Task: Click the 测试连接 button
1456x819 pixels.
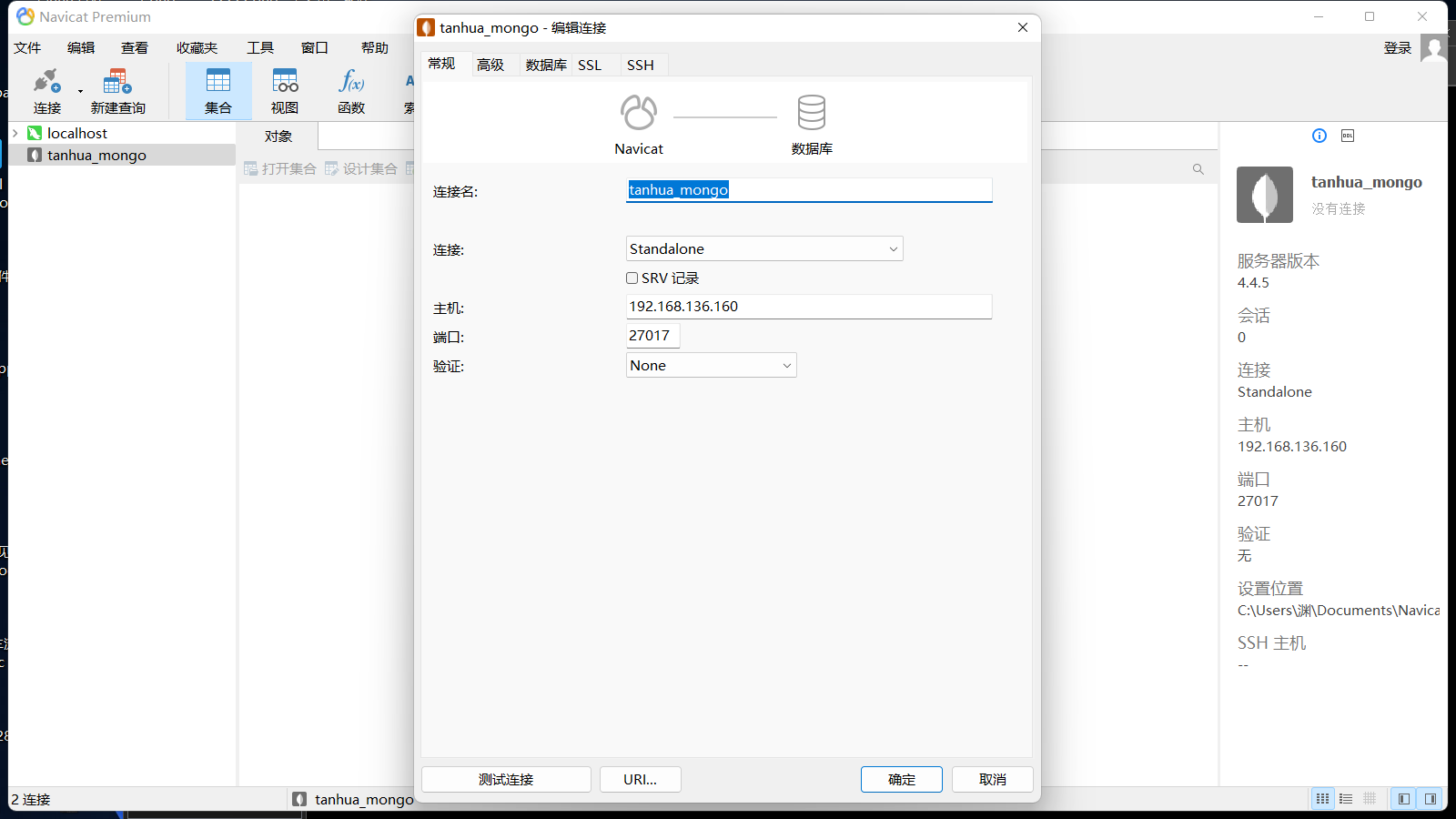Action: [x=506, y=780]
